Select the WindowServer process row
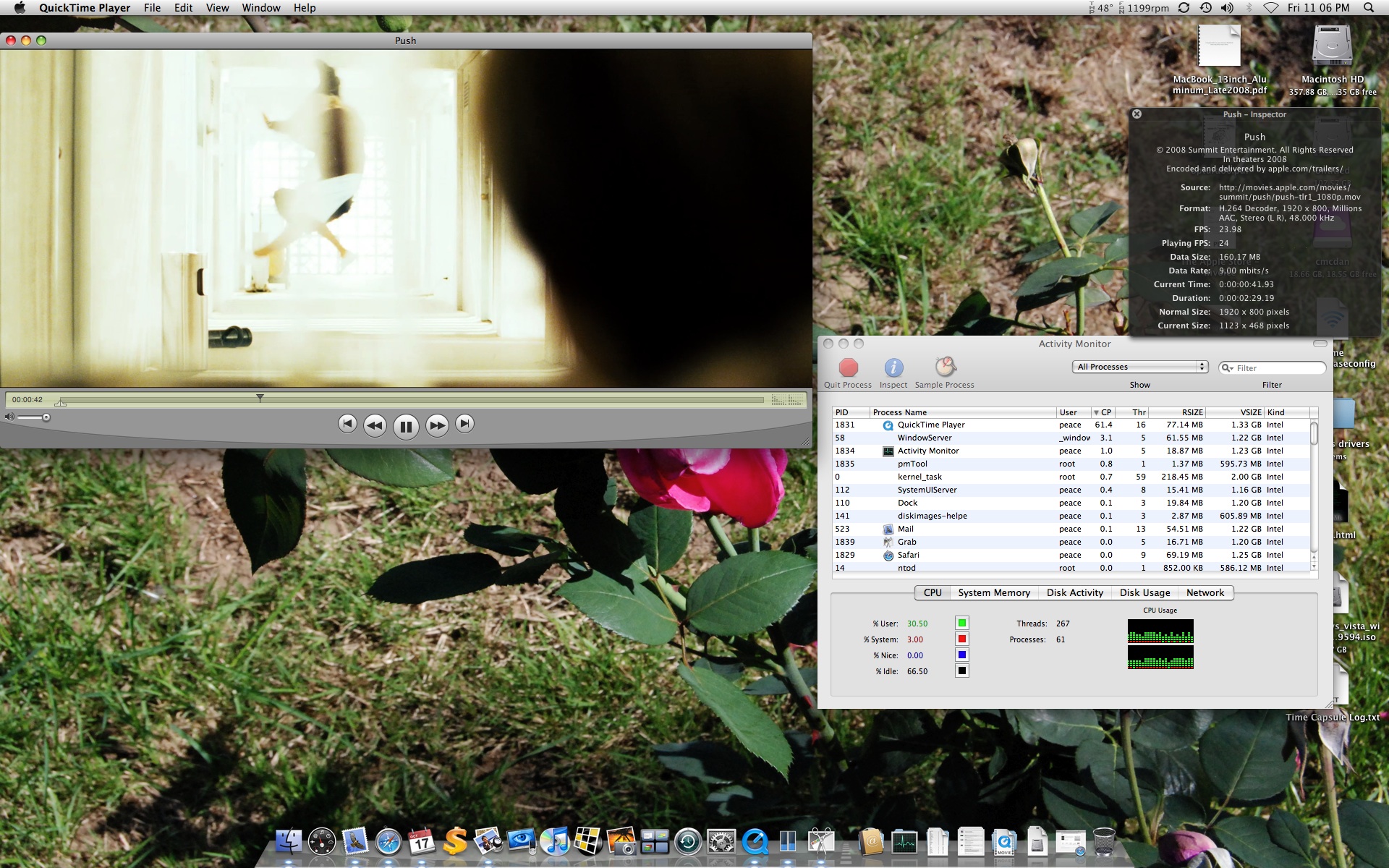Screen dimensions: 1389x868 pyautogui.click(x=1071, y=438)
